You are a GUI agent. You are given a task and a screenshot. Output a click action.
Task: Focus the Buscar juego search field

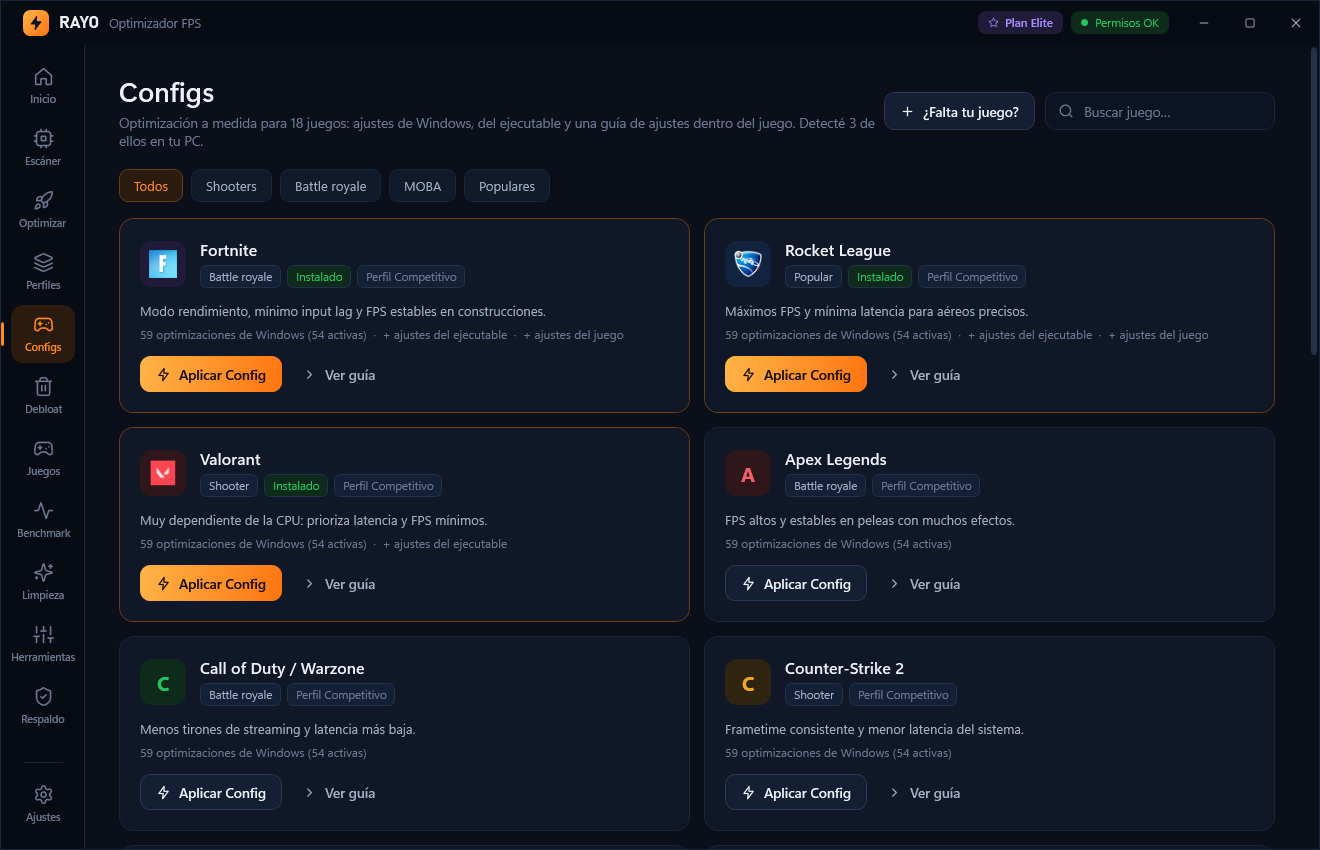[x=1160, y=112]
